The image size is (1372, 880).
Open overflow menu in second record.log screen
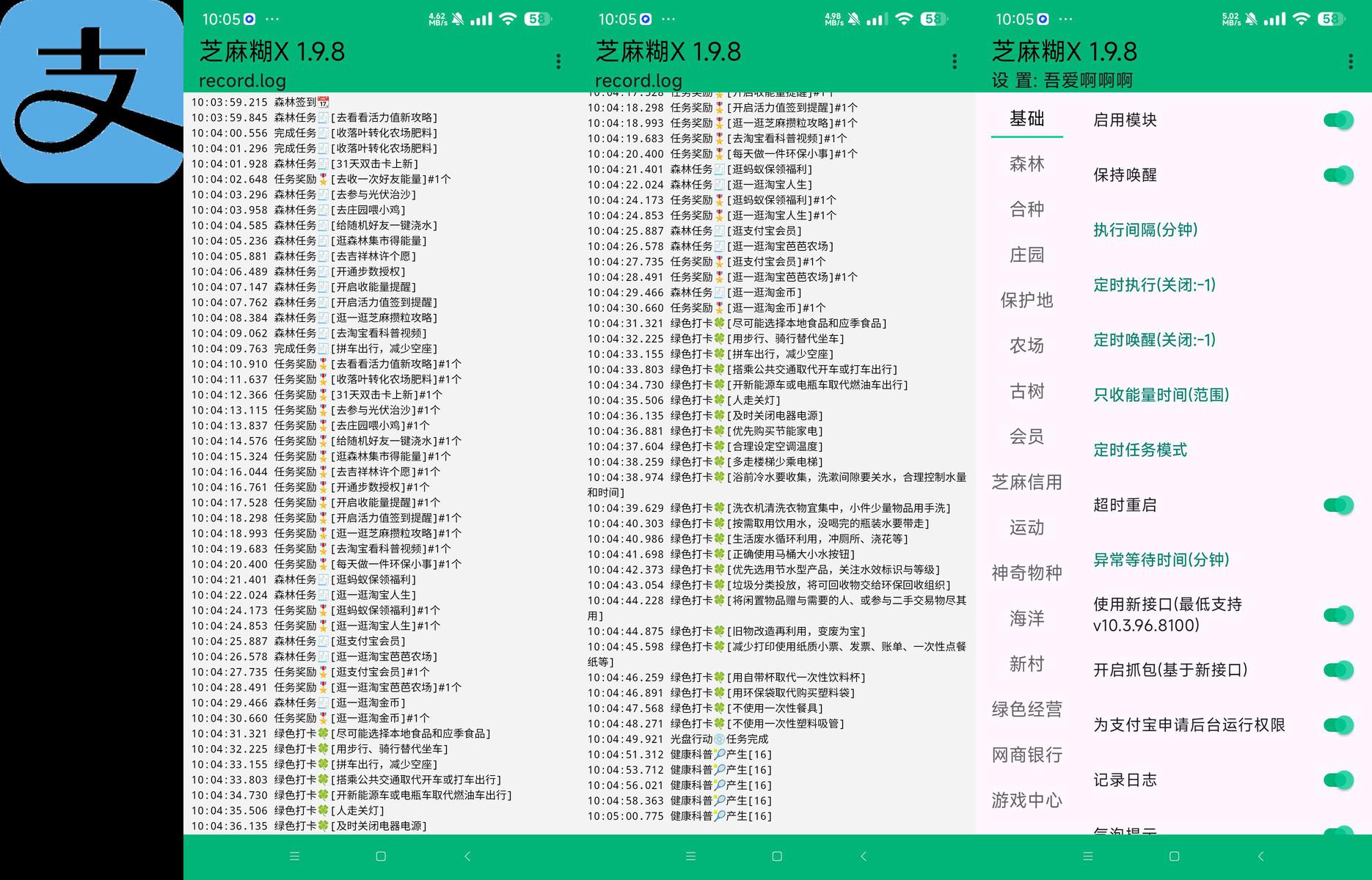955,62
